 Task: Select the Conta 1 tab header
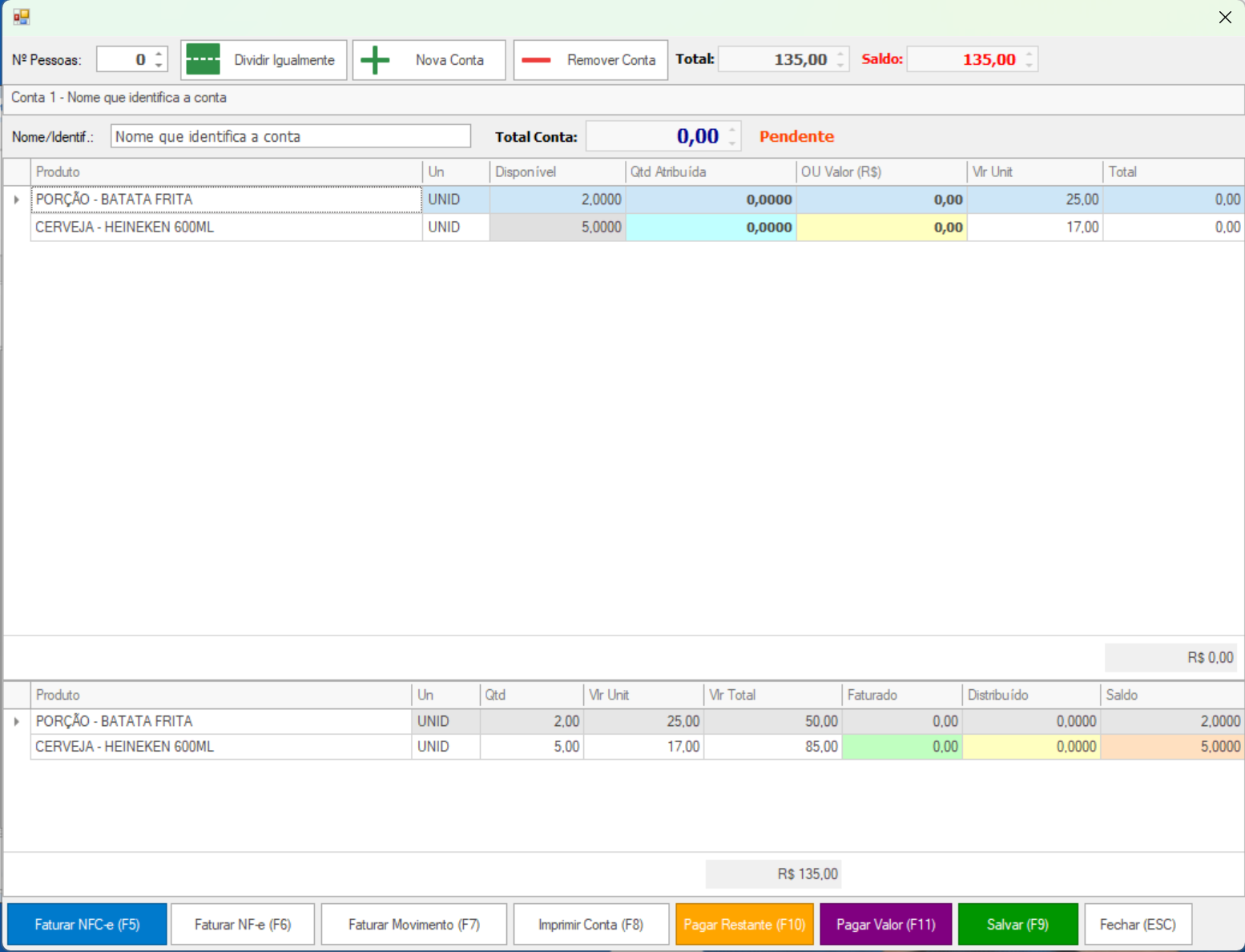[x=119, y=98]
